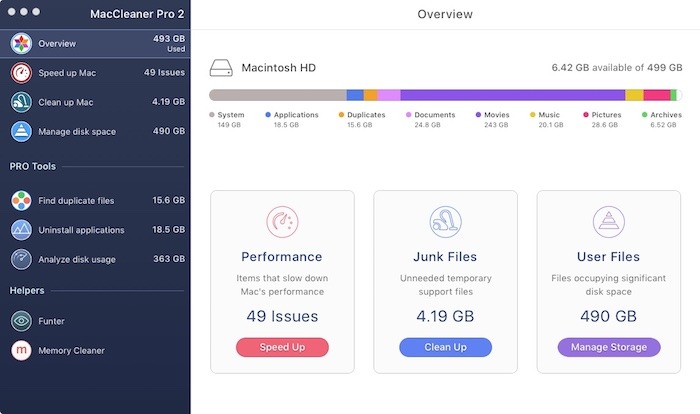Click the '149 GB' System size value

coord(229,125)
